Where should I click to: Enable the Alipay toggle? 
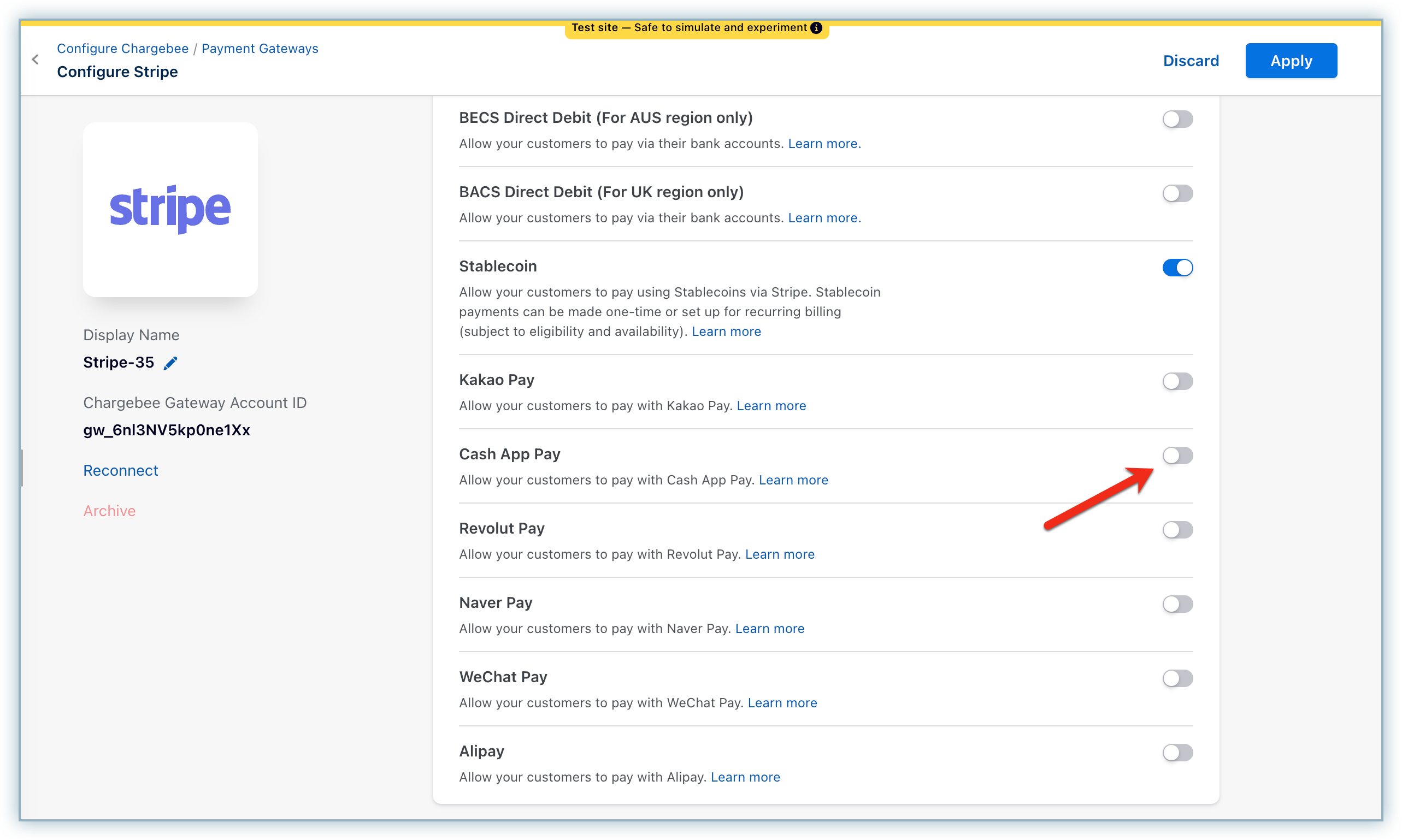click(1177, 752)
